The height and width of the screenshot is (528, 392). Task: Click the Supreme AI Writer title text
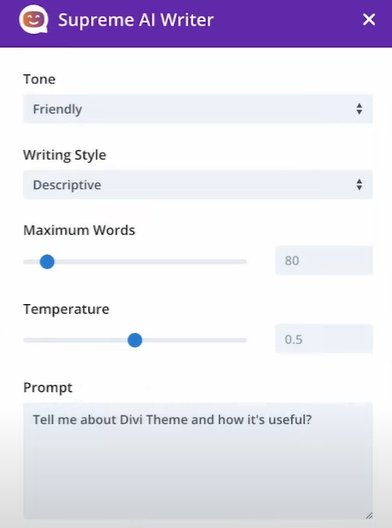[136, 20]
